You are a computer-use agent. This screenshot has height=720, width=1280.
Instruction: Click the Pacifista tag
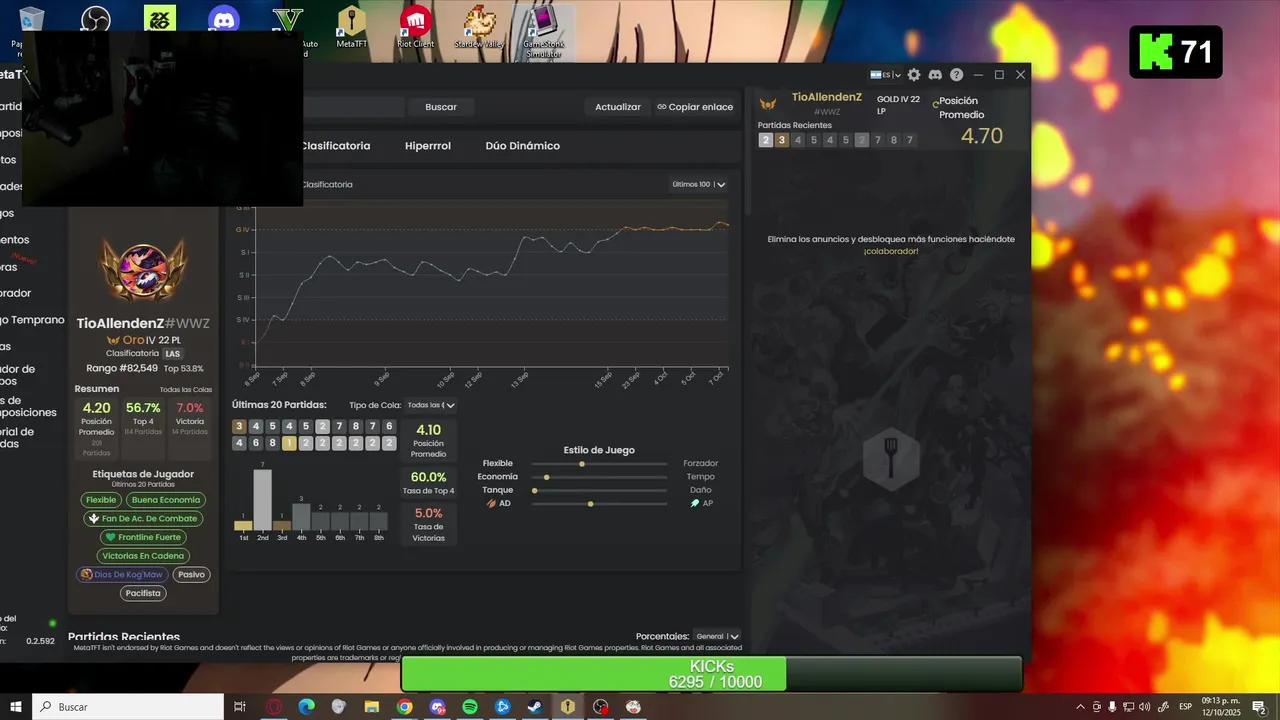(143, 593)
